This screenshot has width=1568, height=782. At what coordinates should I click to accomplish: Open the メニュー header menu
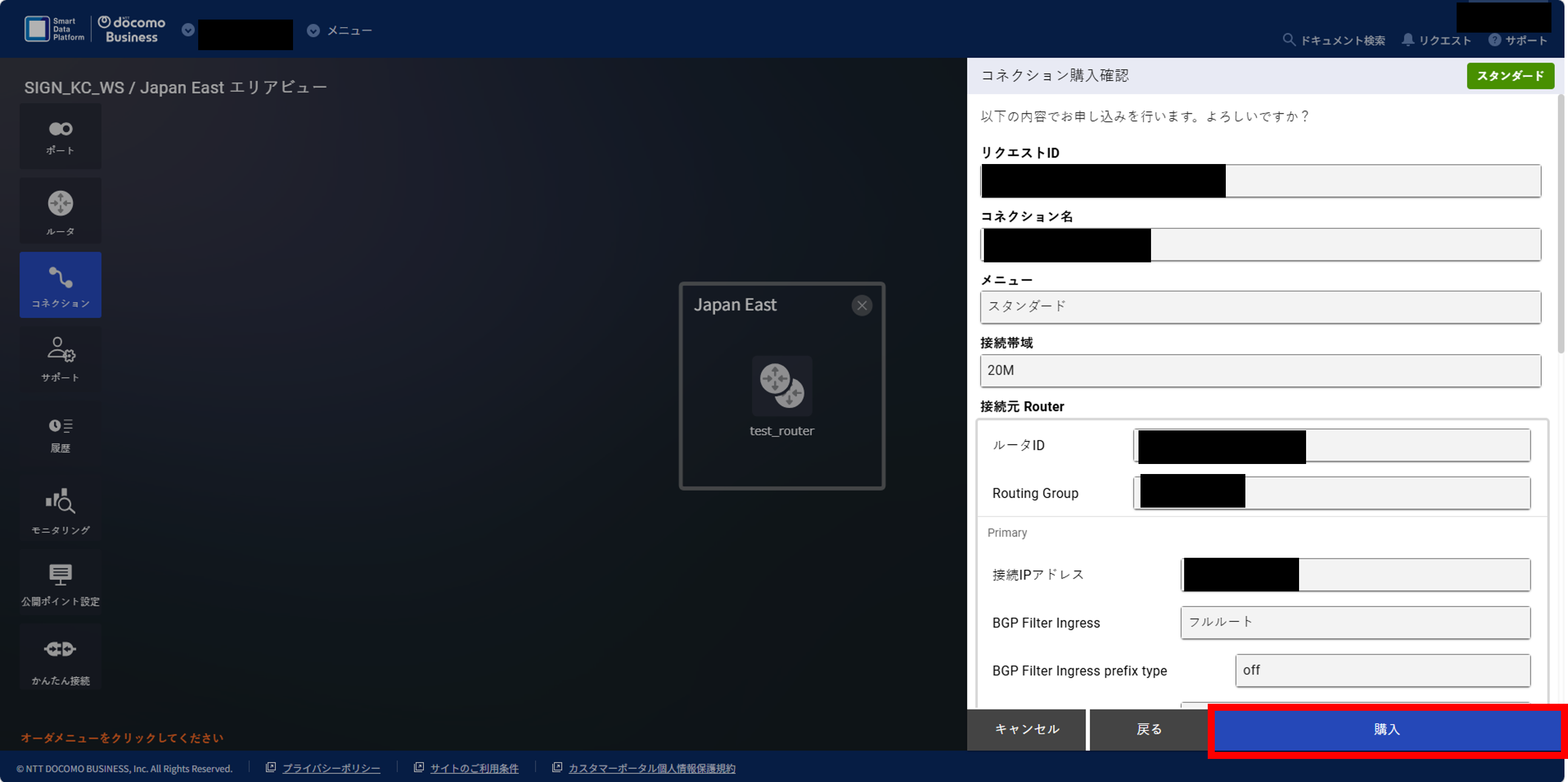tap(349, 31)
